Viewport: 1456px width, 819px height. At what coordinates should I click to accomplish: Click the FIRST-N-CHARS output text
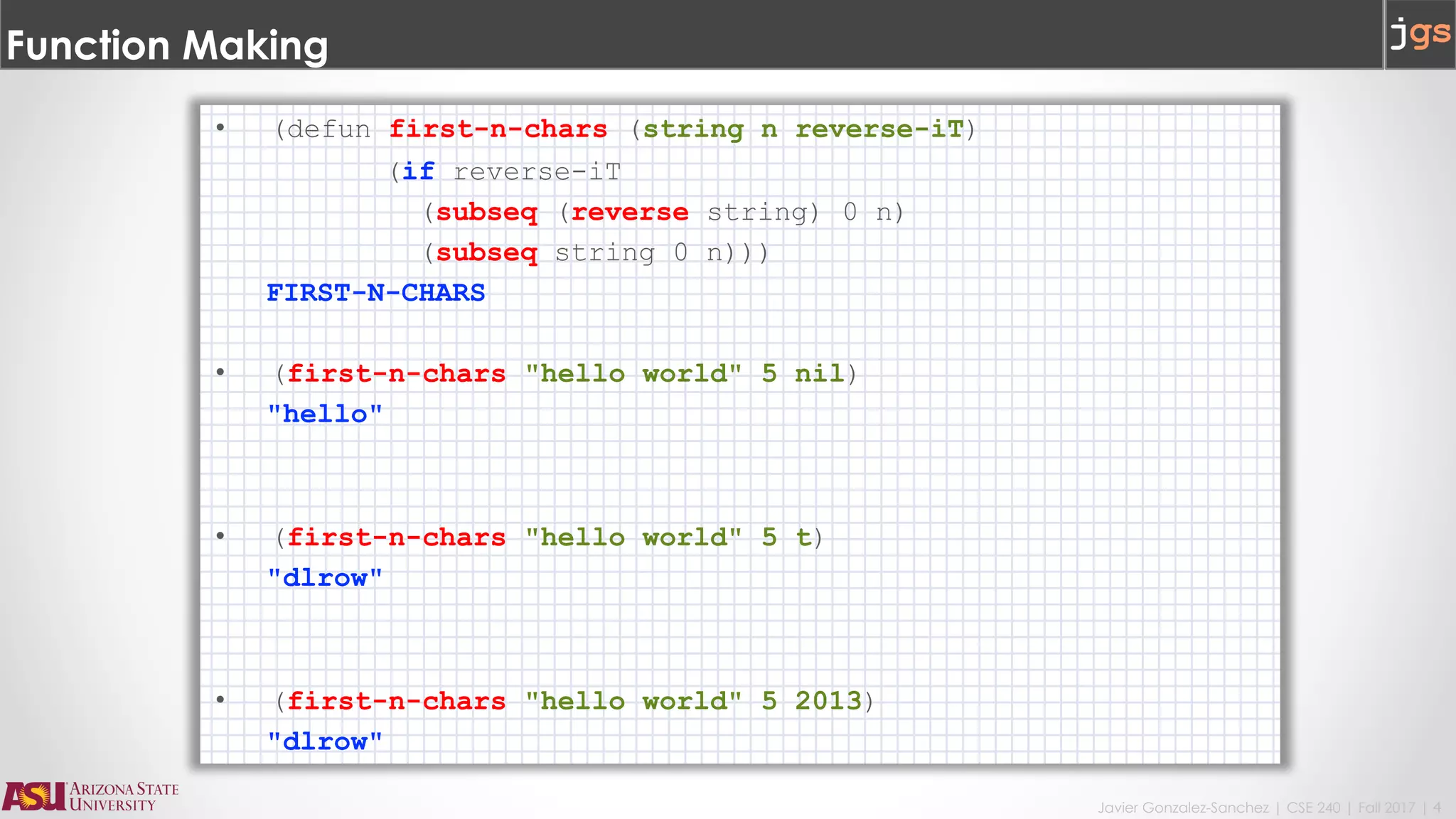coord(375,293)
